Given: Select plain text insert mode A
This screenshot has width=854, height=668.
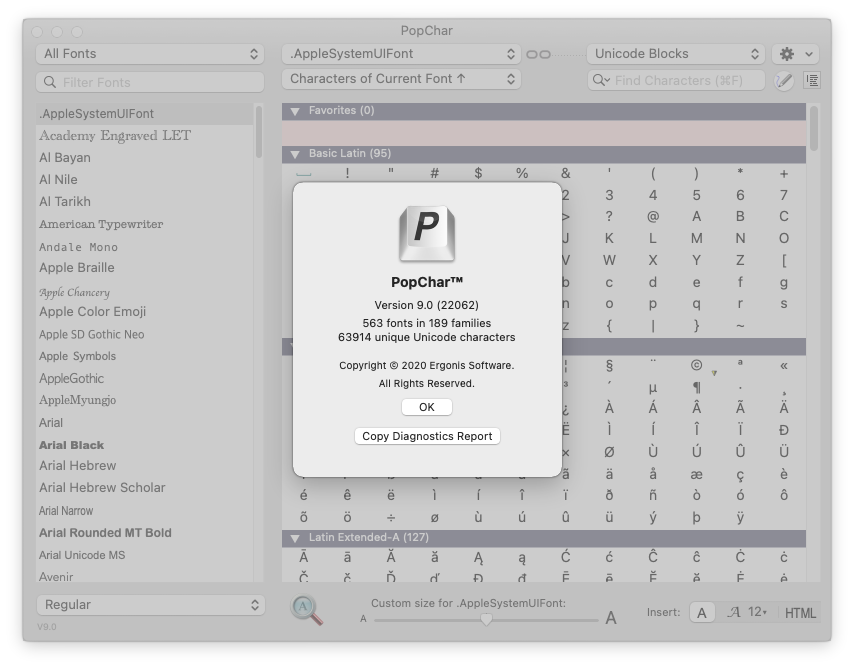Looking at the screenshot, I should [702, 613].
